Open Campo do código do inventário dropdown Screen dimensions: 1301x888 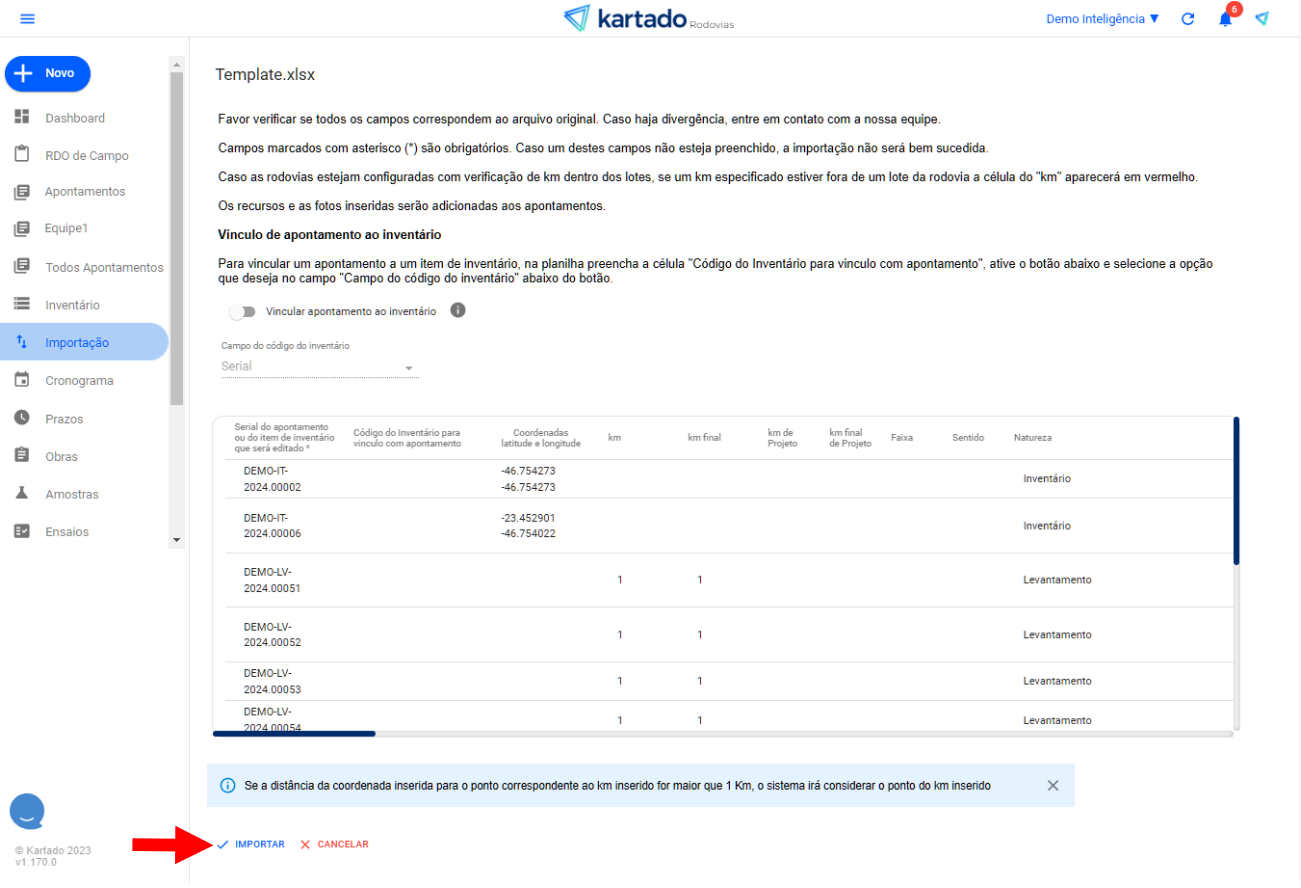(318, 367)
